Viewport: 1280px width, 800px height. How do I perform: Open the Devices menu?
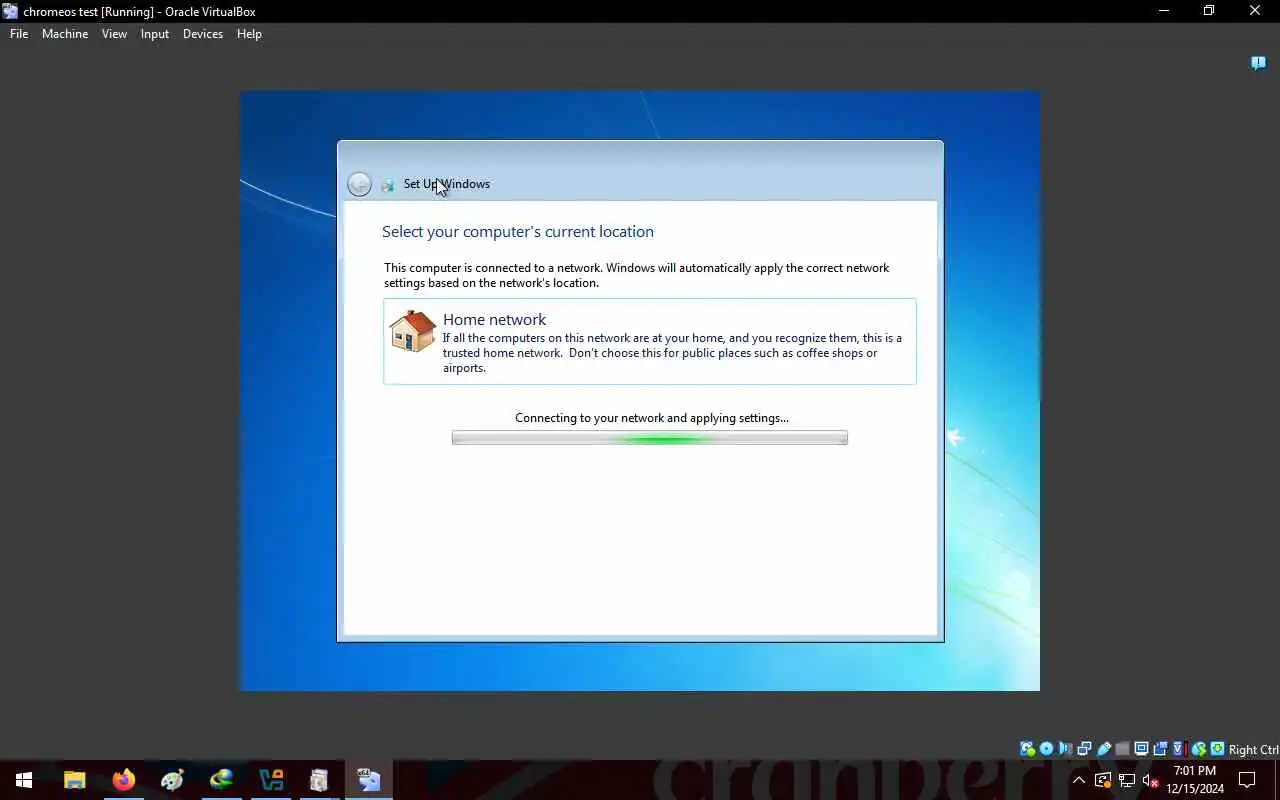[x=203, y=34]
